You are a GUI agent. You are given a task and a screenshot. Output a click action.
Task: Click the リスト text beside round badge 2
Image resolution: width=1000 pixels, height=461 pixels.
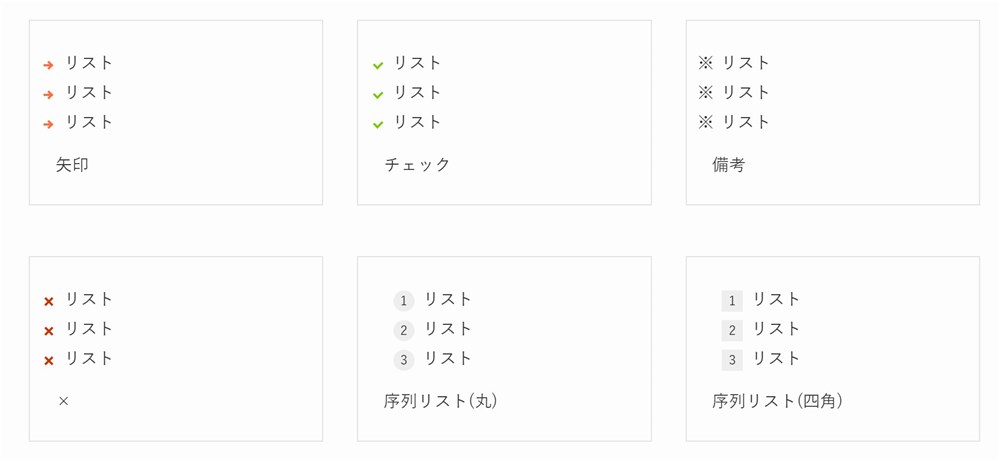click(448, 328)
